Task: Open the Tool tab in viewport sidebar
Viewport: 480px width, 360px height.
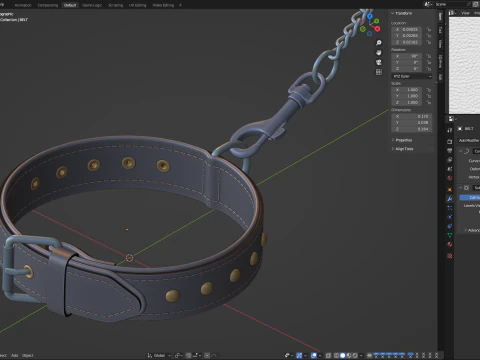Action: pos(440,30)
